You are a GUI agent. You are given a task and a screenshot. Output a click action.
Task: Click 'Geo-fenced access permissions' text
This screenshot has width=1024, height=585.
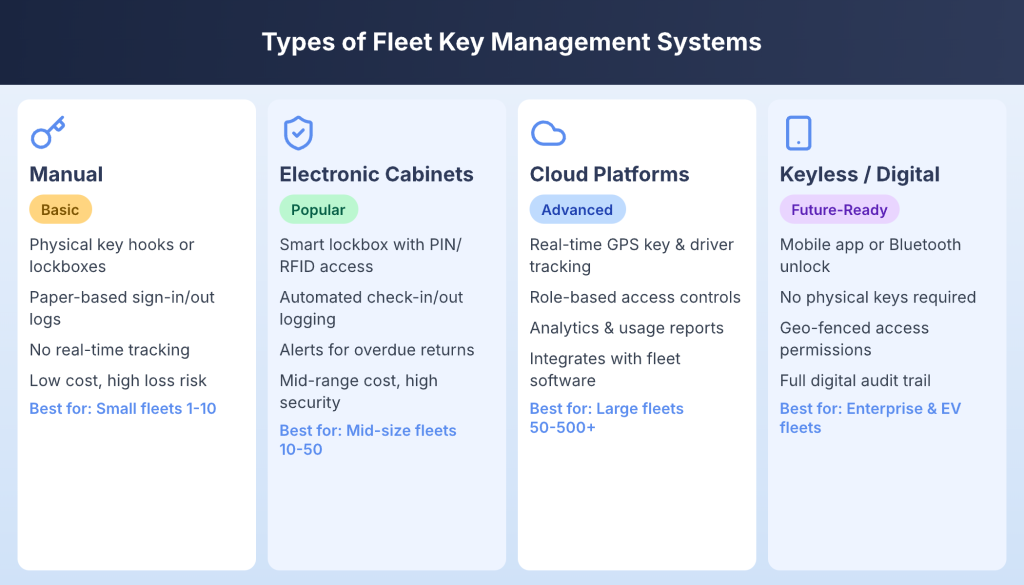tap(854, 339)
